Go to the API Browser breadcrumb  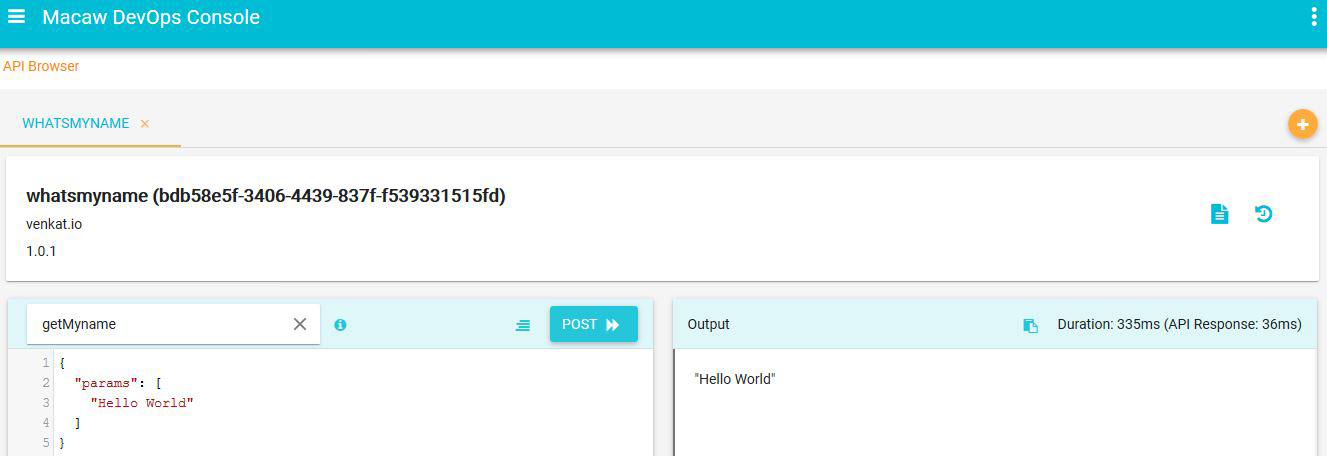tap(41, 66)
